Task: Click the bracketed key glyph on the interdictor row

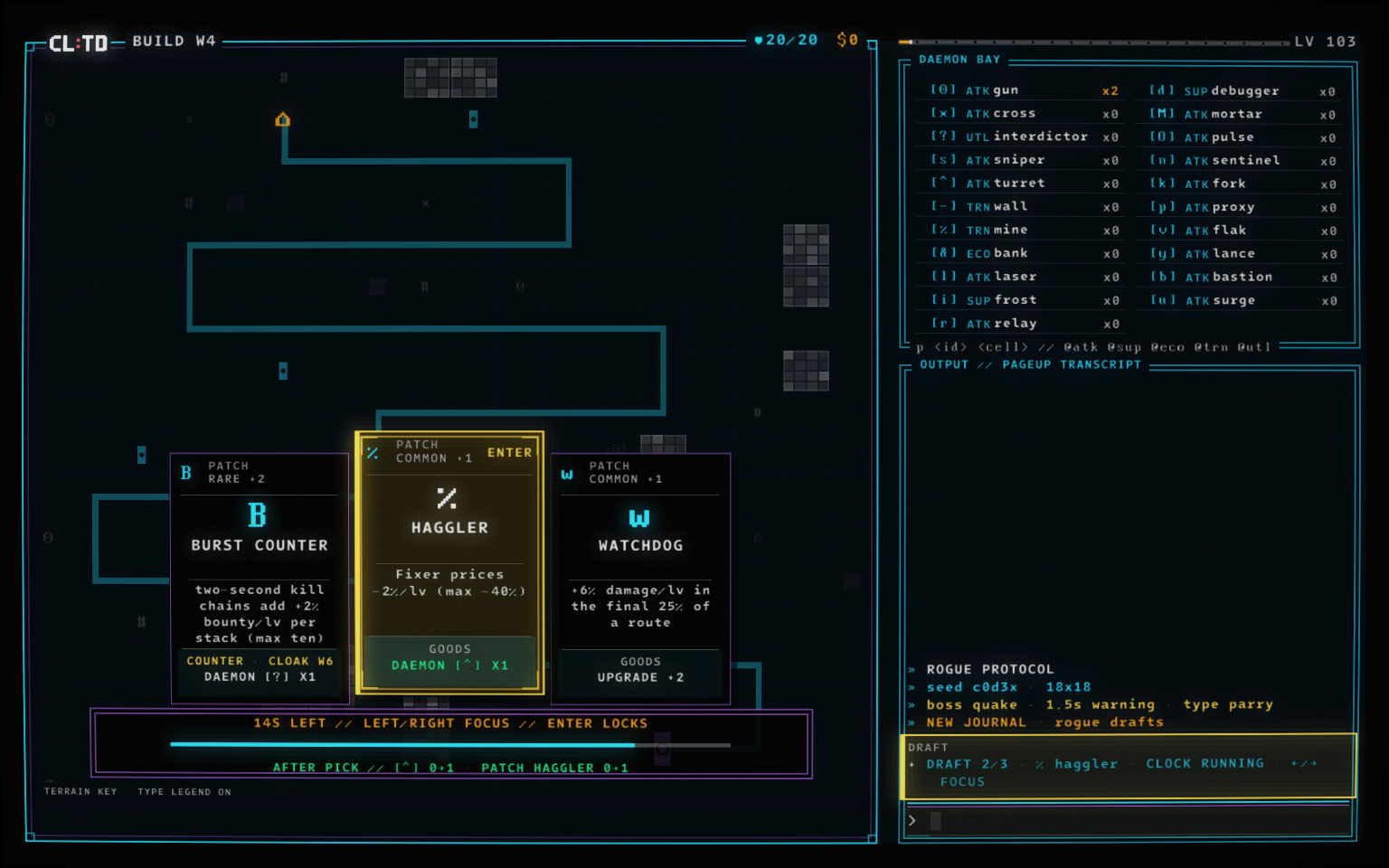Action: (x=943, y=137)
